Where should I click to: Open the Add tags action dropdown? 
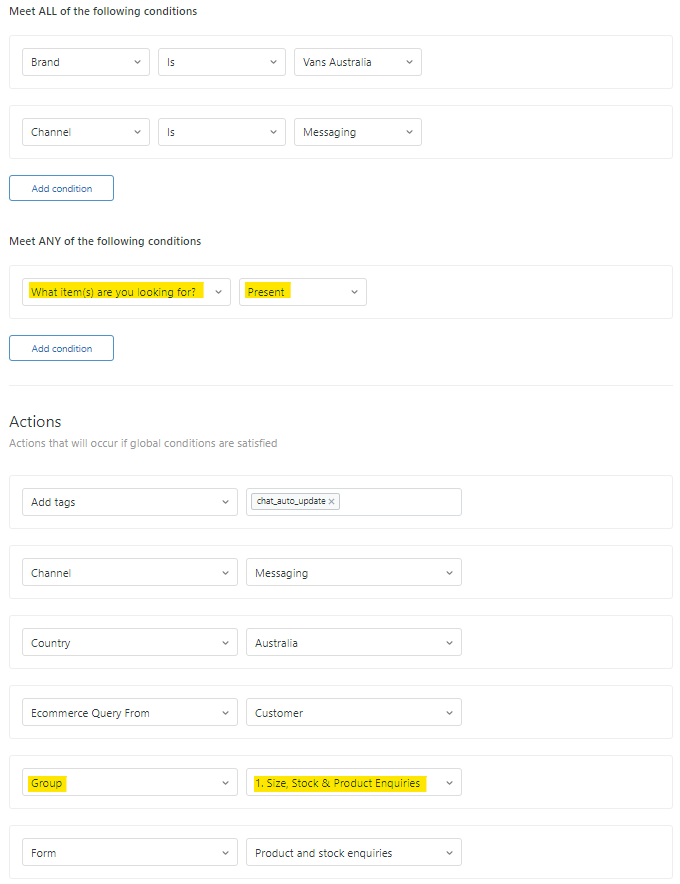[130, 502]
